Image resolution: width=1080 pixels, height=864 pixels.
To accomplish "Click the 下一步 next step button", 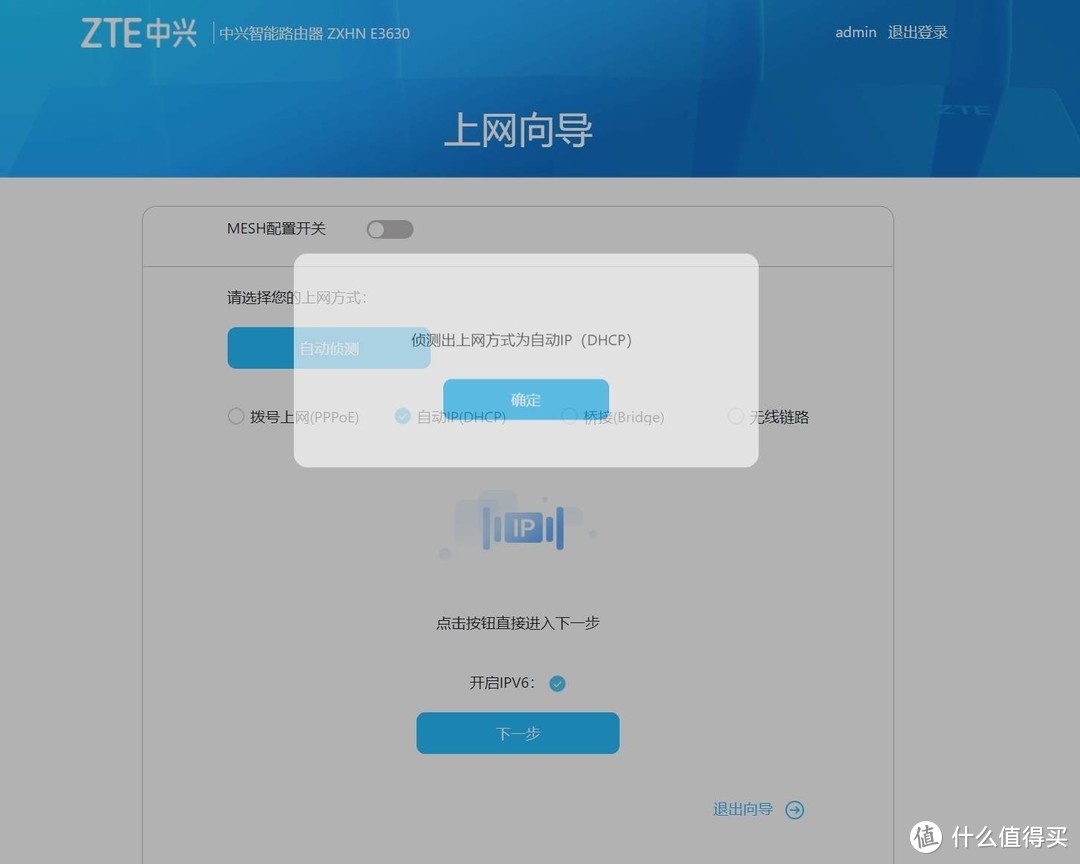I will pyautogui.click(x=517, y=733).
